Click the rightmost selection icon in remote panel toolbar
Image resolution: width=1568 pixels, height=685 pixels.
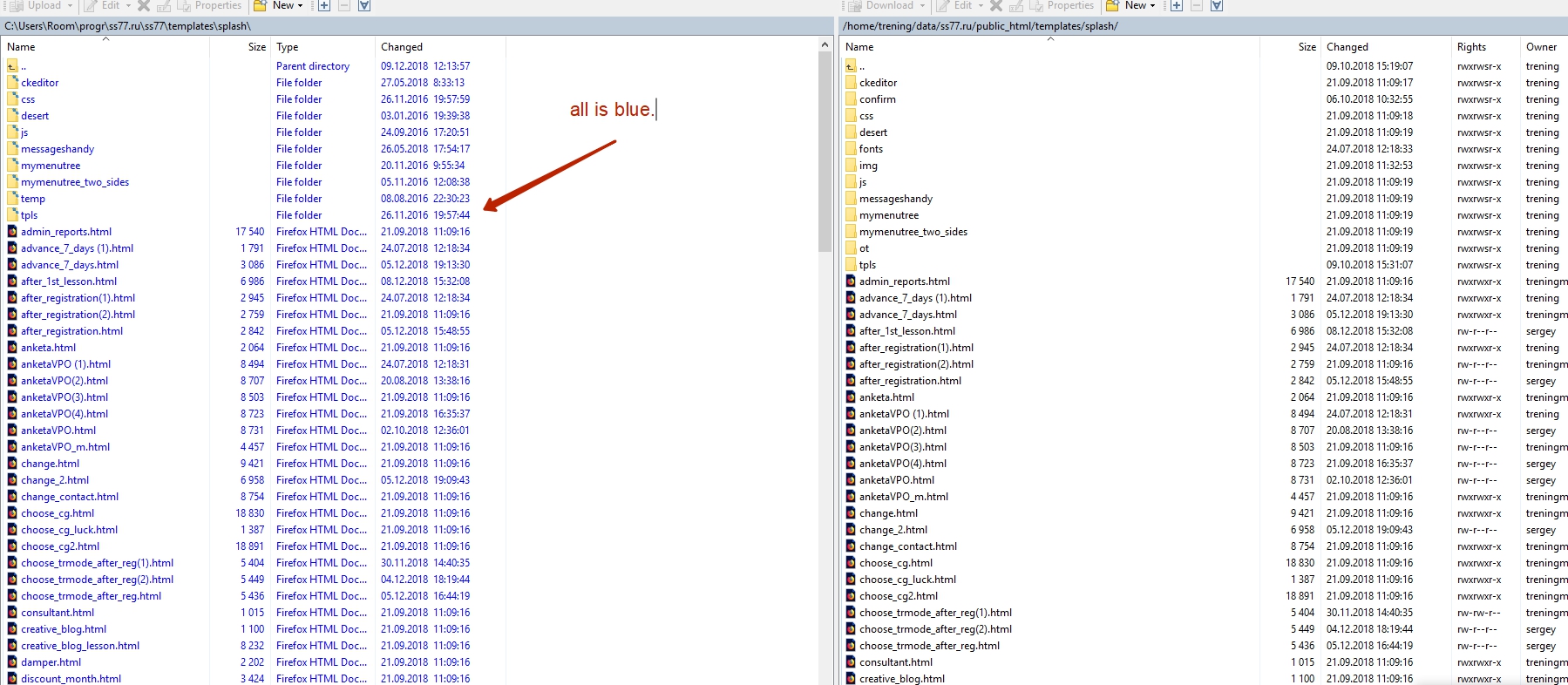coord(1217,6)
